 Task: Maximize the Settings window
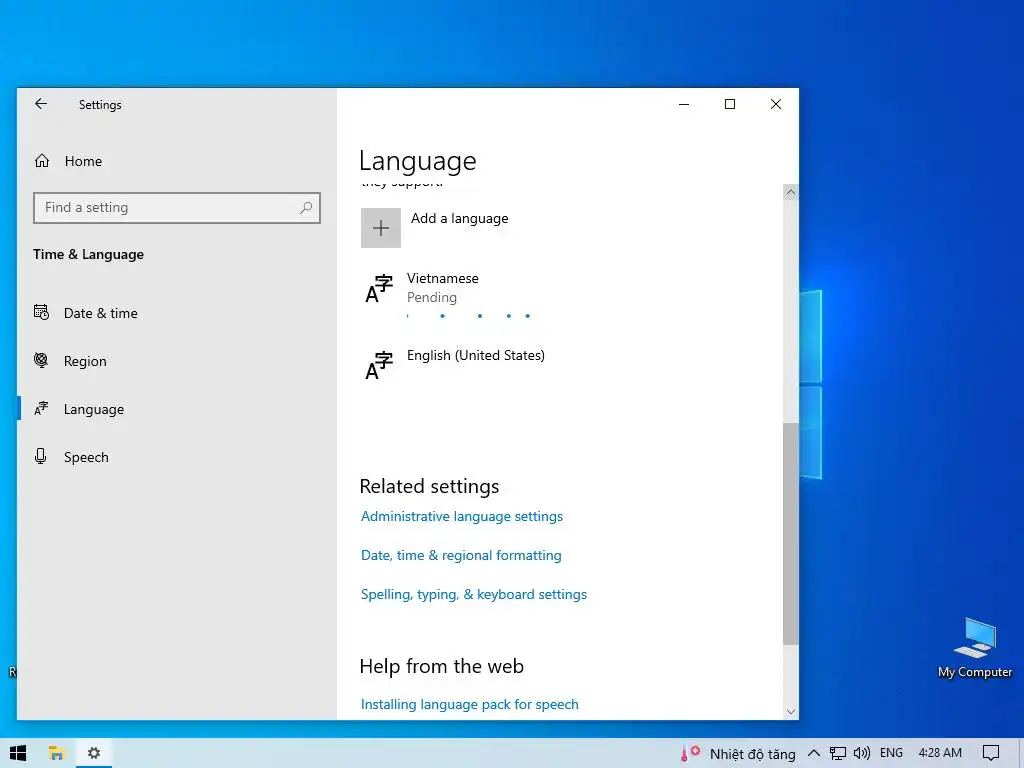[730, 104]
